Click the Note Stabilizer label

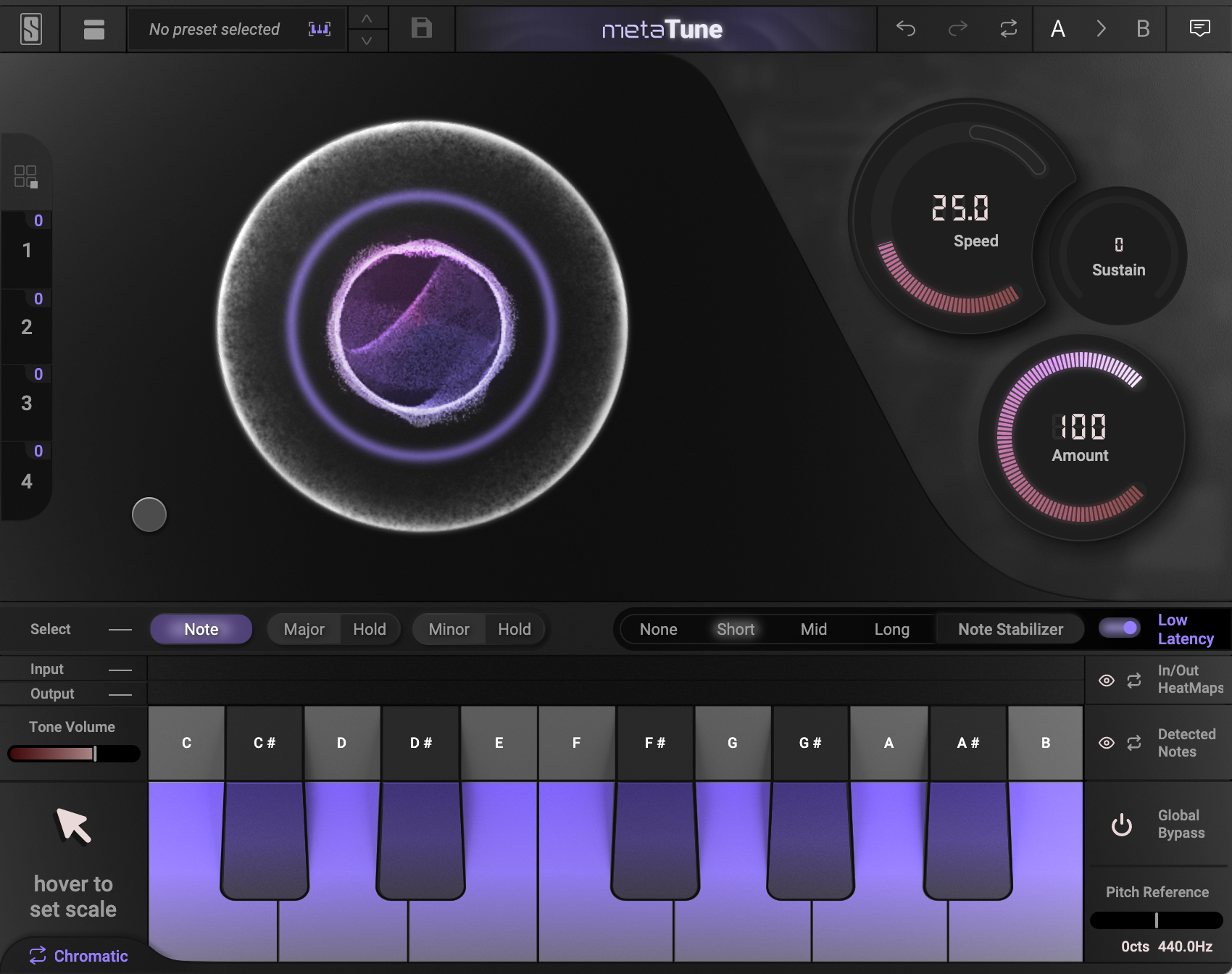tap(1011, 629)
